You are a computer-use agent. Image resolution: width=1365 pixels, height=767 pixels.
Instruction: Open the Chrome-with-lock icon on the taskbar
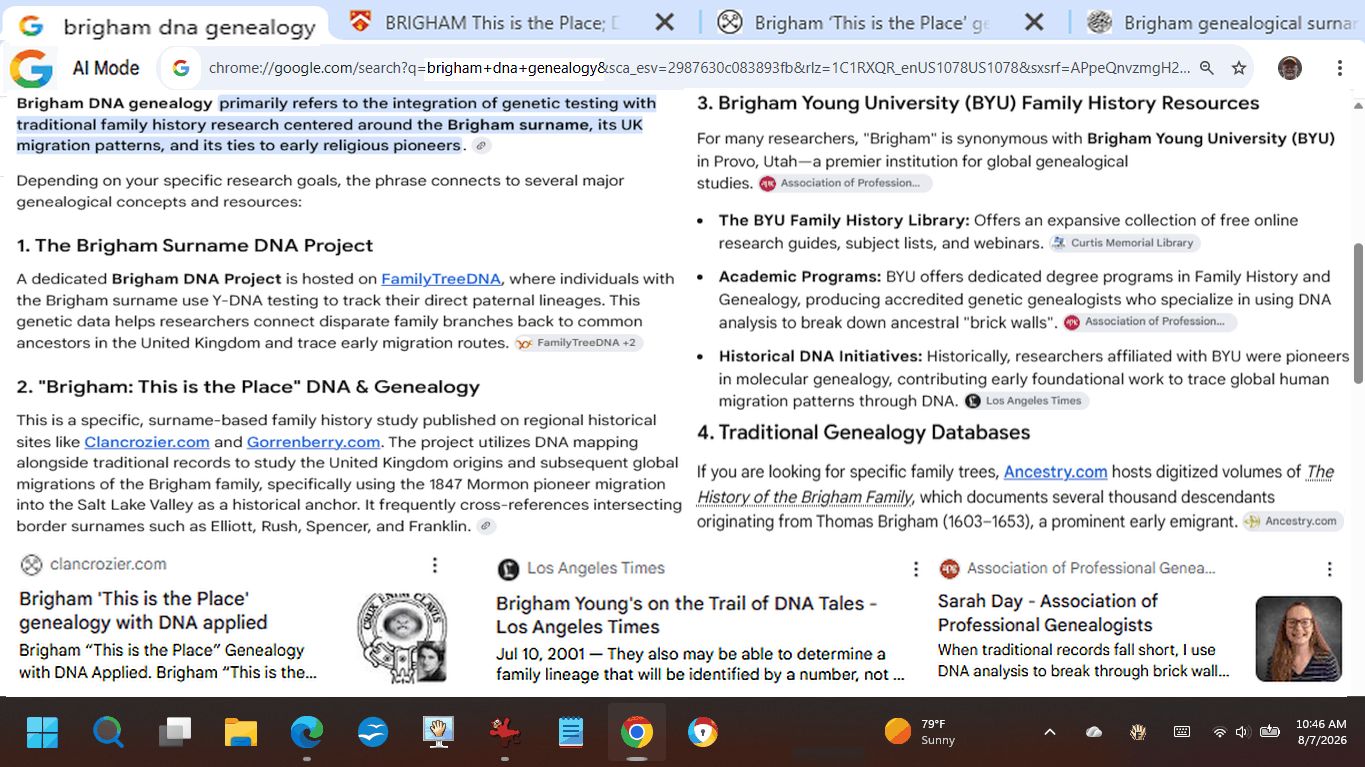coord(703,732)
